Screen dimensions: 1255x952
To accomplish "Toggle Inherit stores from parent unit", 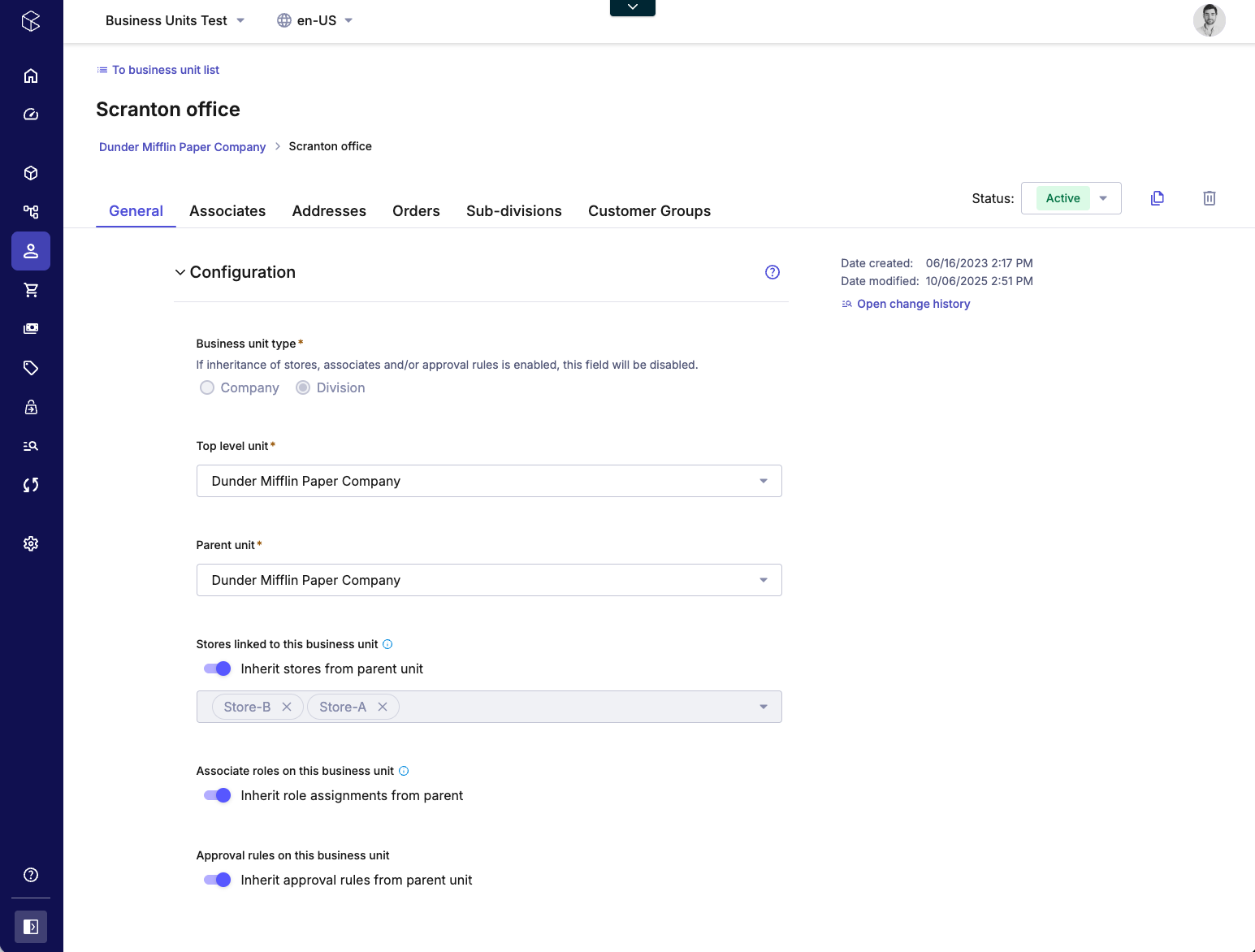I will [218, 669].
